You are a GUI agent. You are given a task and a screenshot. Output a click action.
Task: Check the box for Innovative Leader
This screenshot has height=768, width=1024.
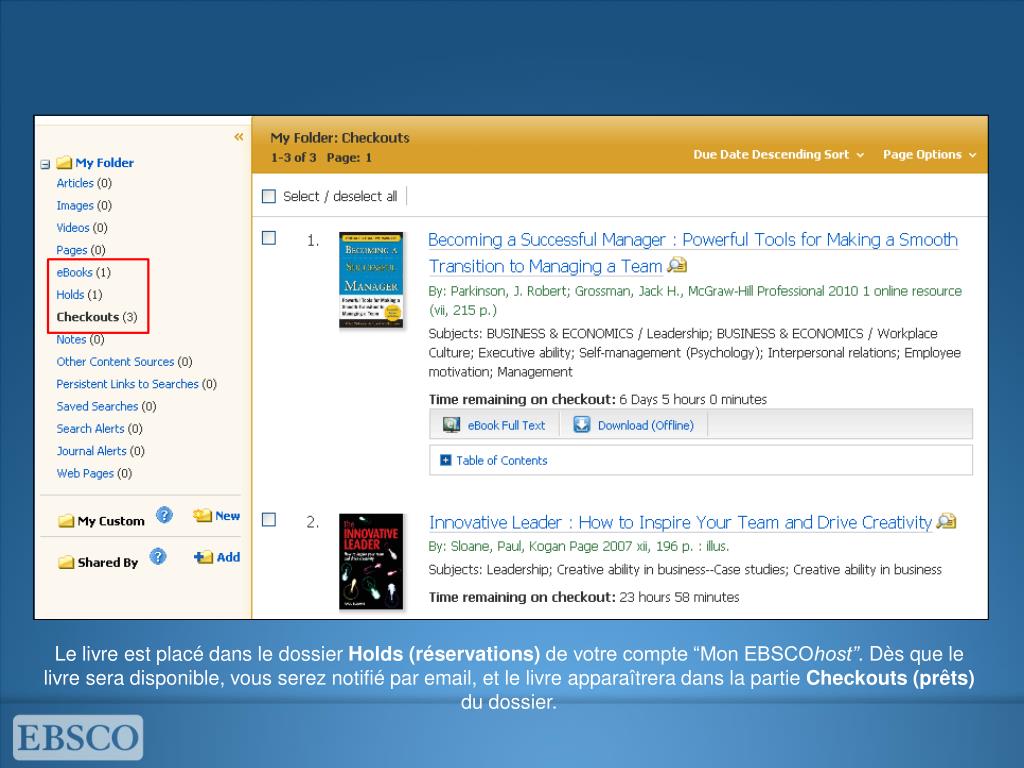269,520
